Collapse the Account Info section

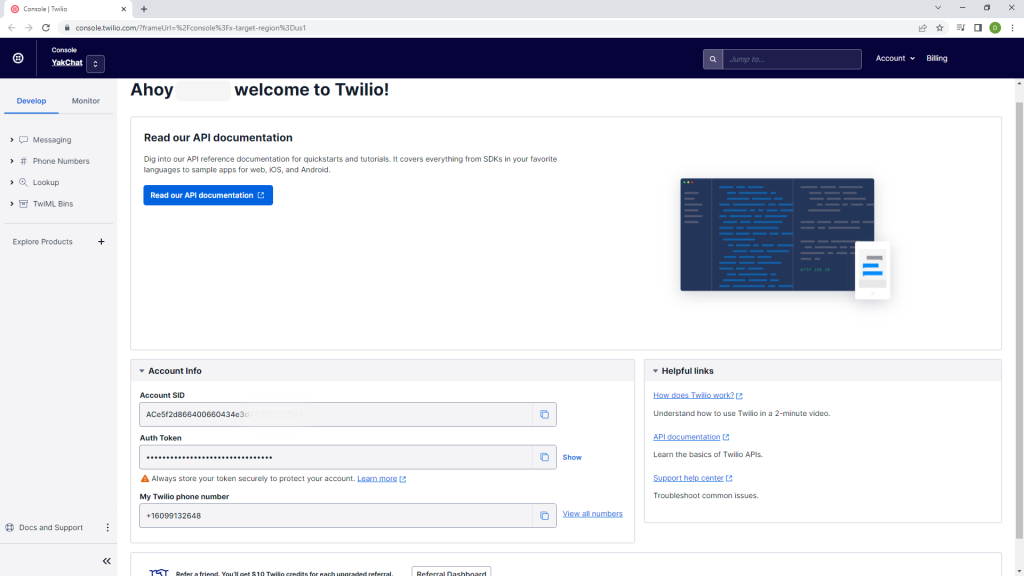(142, 371)
